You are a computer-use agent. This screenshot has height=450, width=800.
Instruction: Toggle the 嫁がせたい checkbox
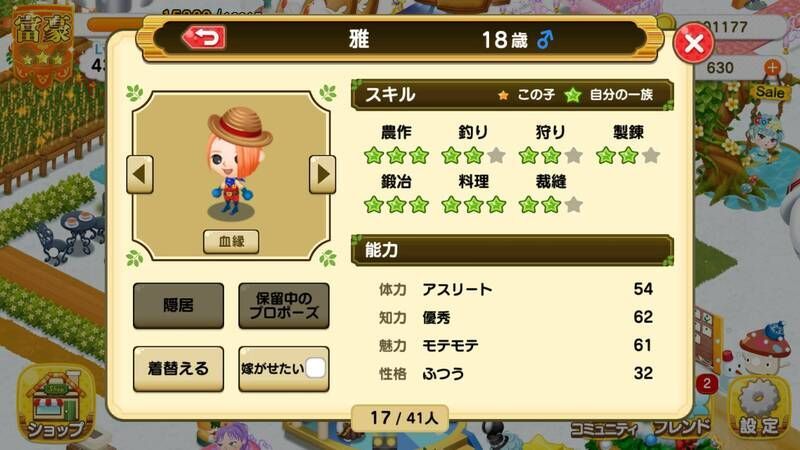pos(315,368)
